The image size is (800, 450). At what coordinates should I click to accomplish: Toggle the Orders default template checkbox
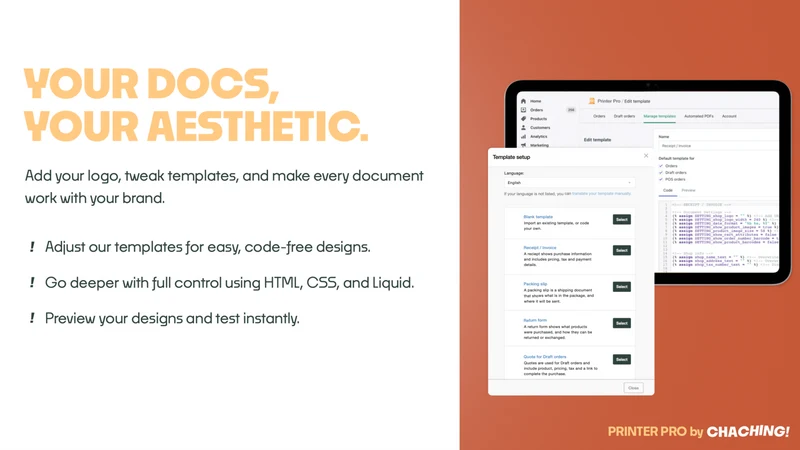(x=661, y=166)
